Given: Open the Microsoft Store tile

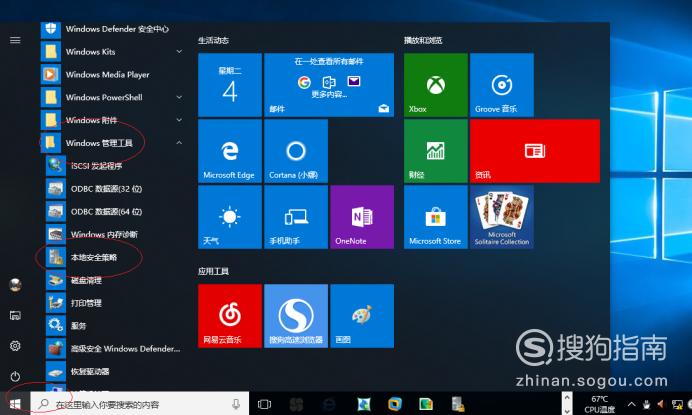Looking at the screenshot, I should (x=436, y=217).
